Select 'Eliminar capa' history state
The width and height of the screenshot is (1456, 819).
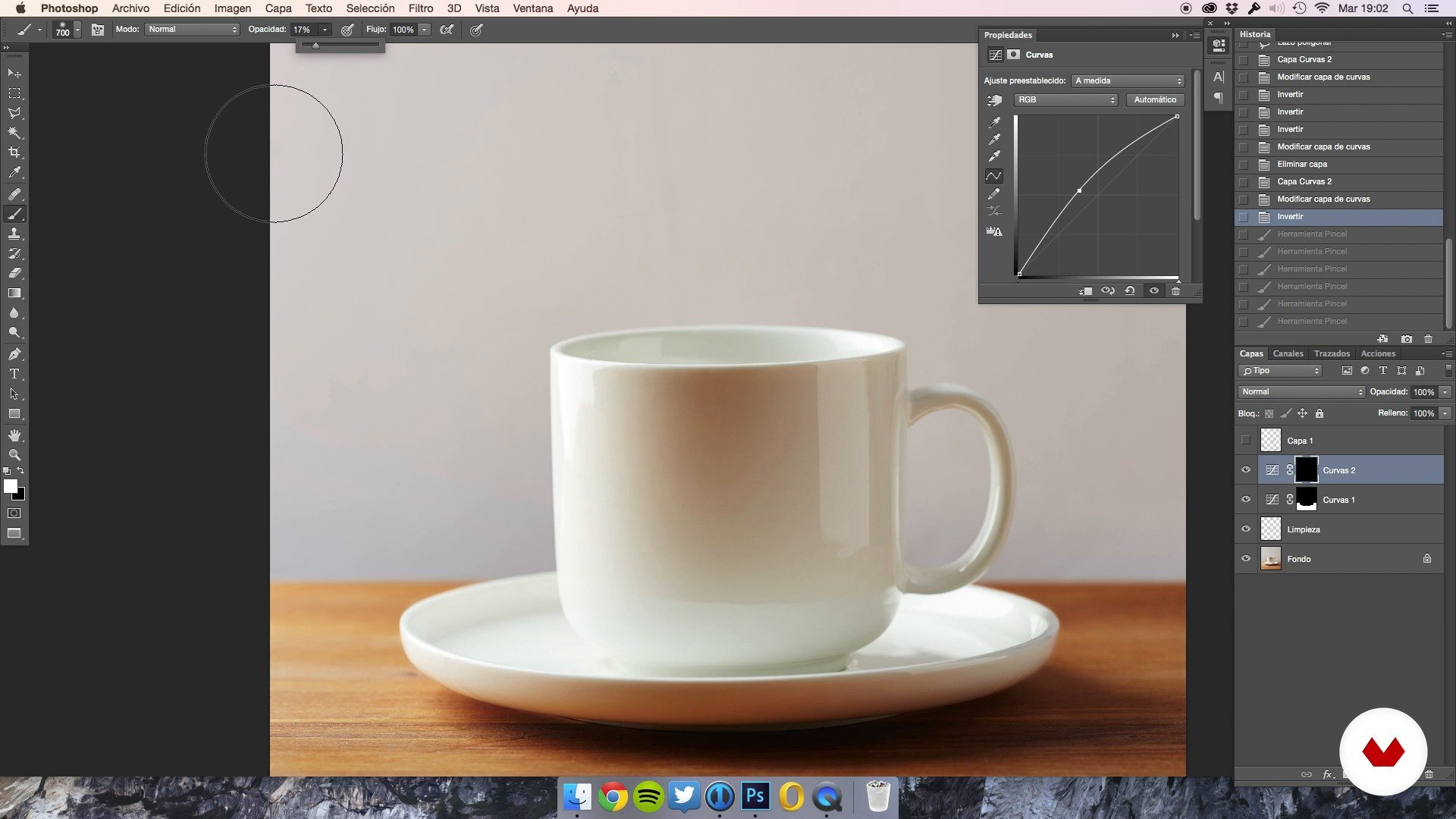[1301, 164]
